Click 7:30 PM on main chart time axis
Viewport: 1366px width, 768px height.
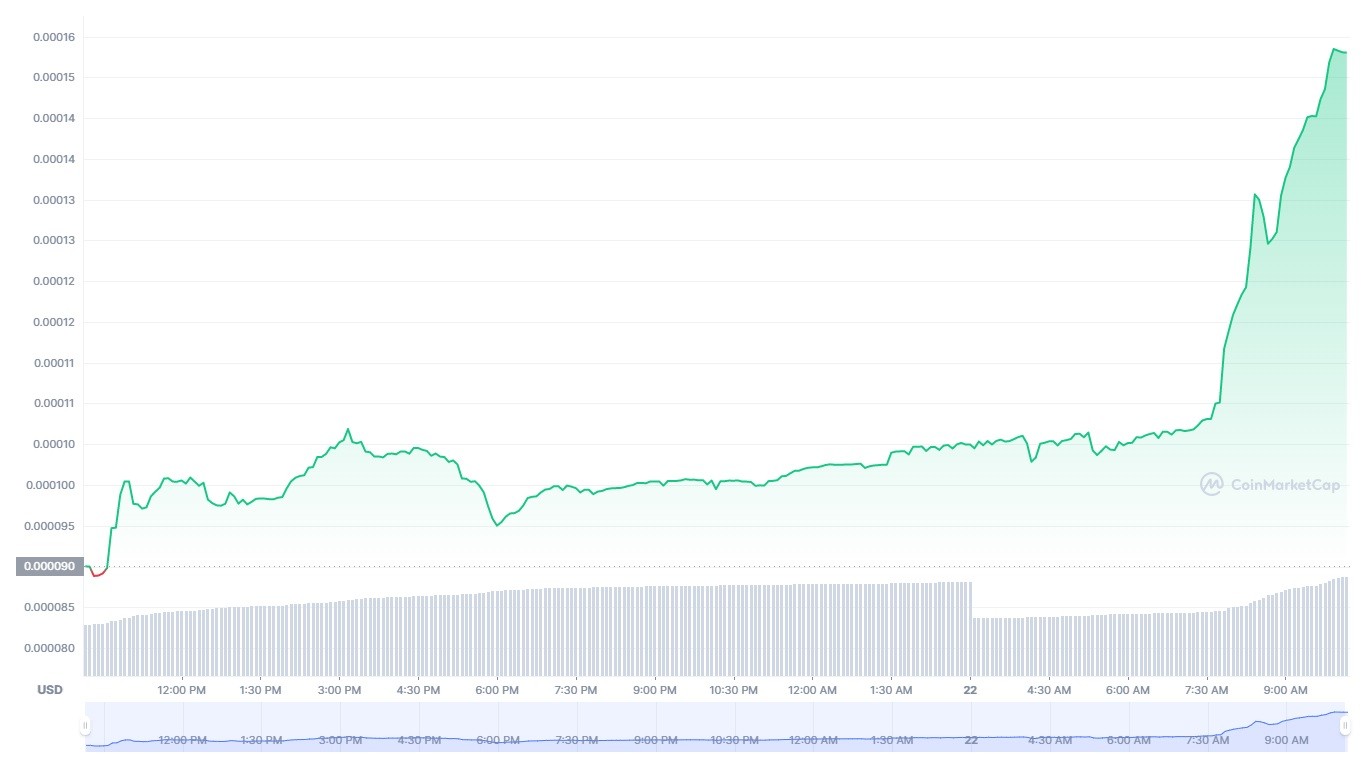click(x=576, y=690)
